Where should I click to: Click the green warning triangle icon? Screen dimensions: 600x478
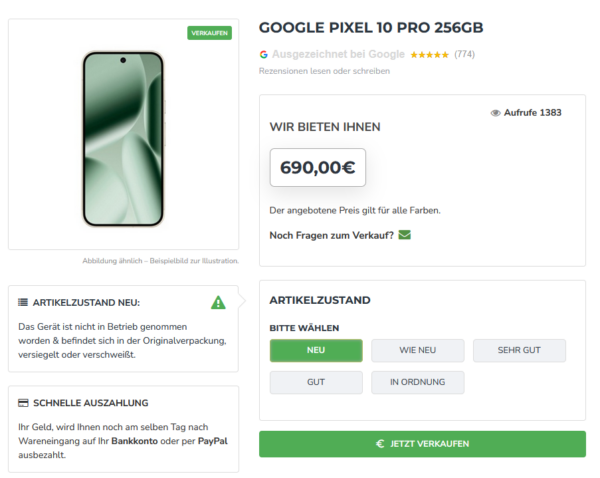tap(218, 302)
